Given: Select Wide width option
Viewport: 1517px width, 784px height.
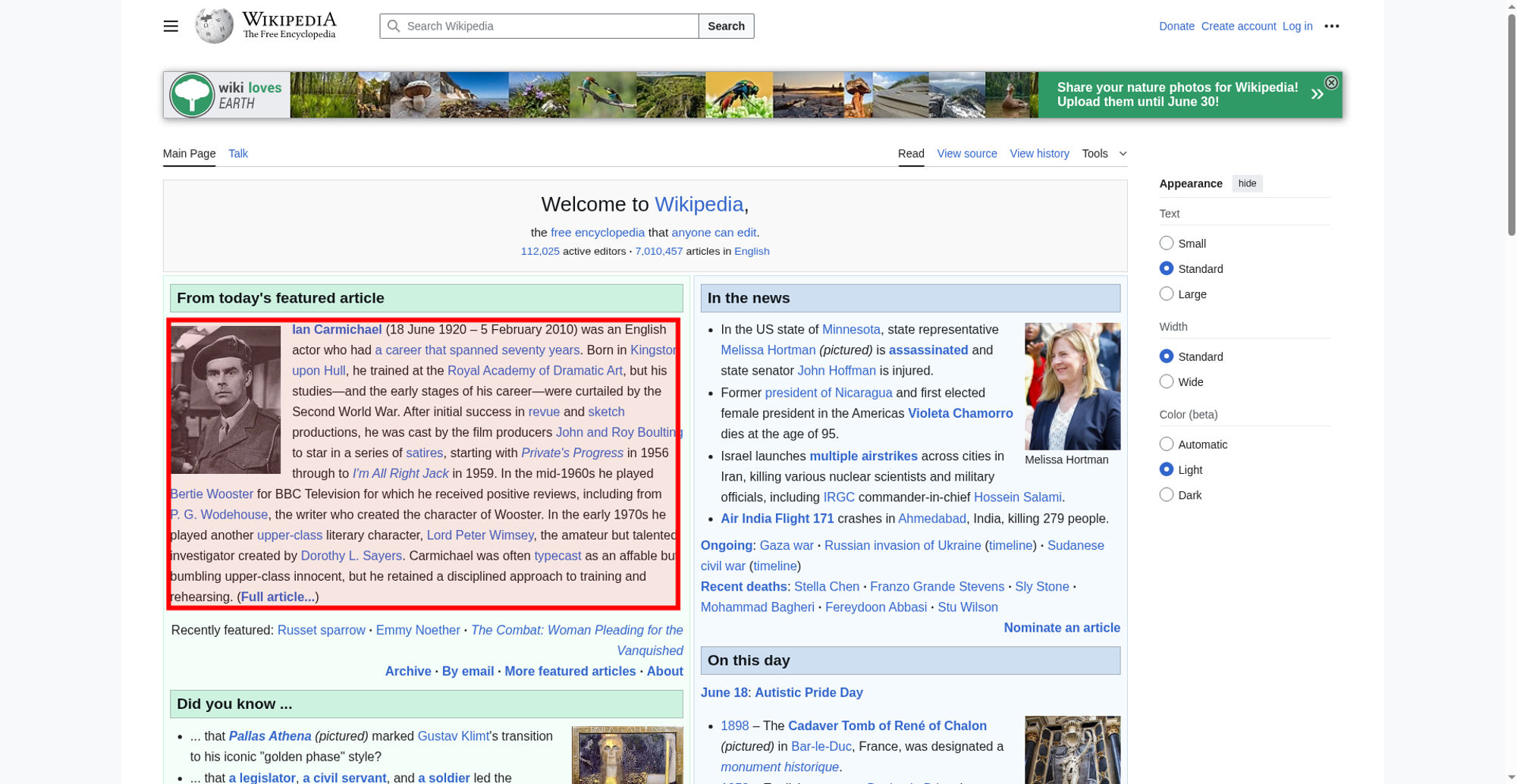Looking at the screenshot, I should tap(1167, 381).
